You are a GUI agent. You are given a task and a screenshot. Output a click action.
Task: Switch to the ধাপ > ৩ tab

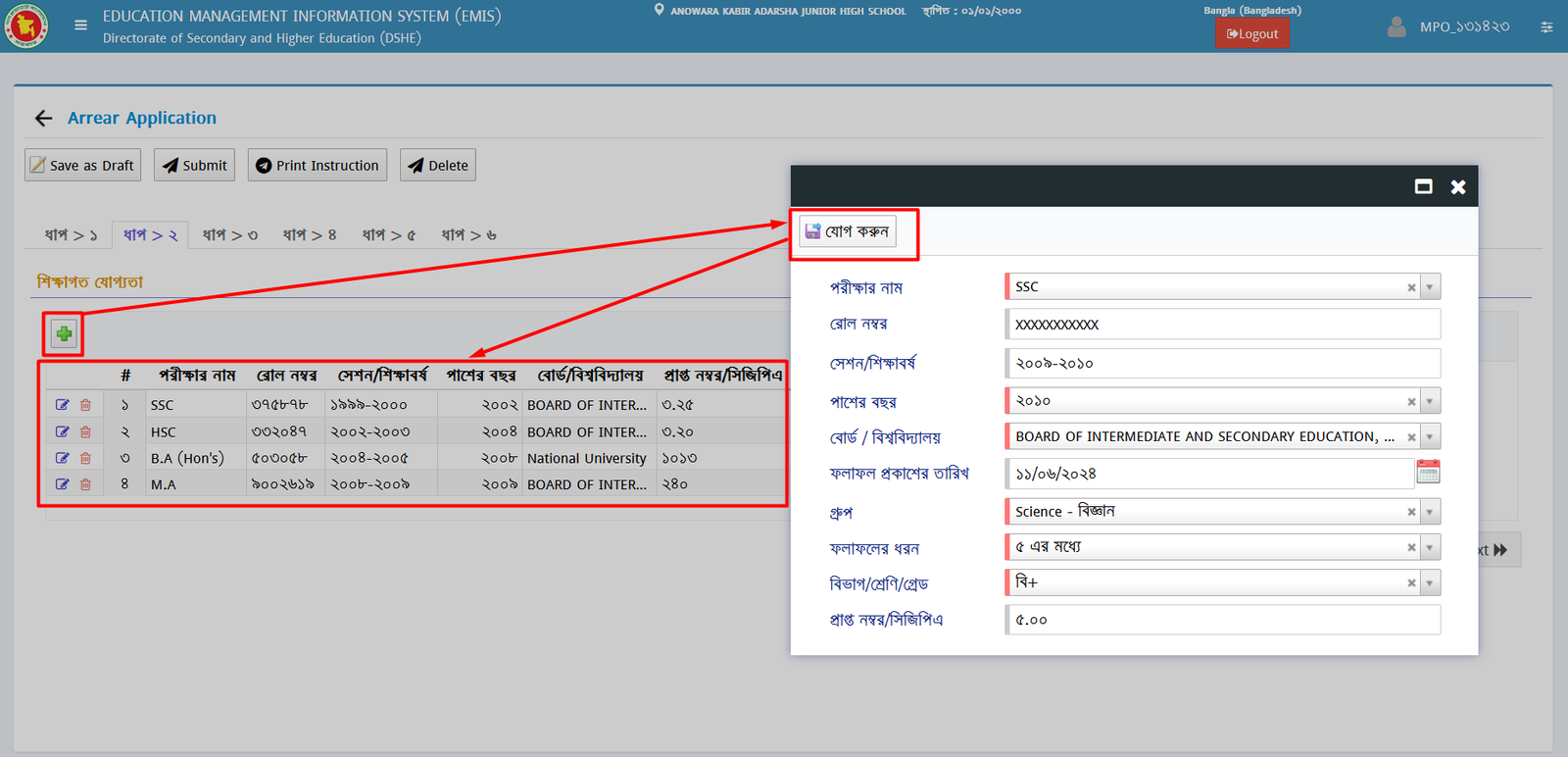click(230, 235)
